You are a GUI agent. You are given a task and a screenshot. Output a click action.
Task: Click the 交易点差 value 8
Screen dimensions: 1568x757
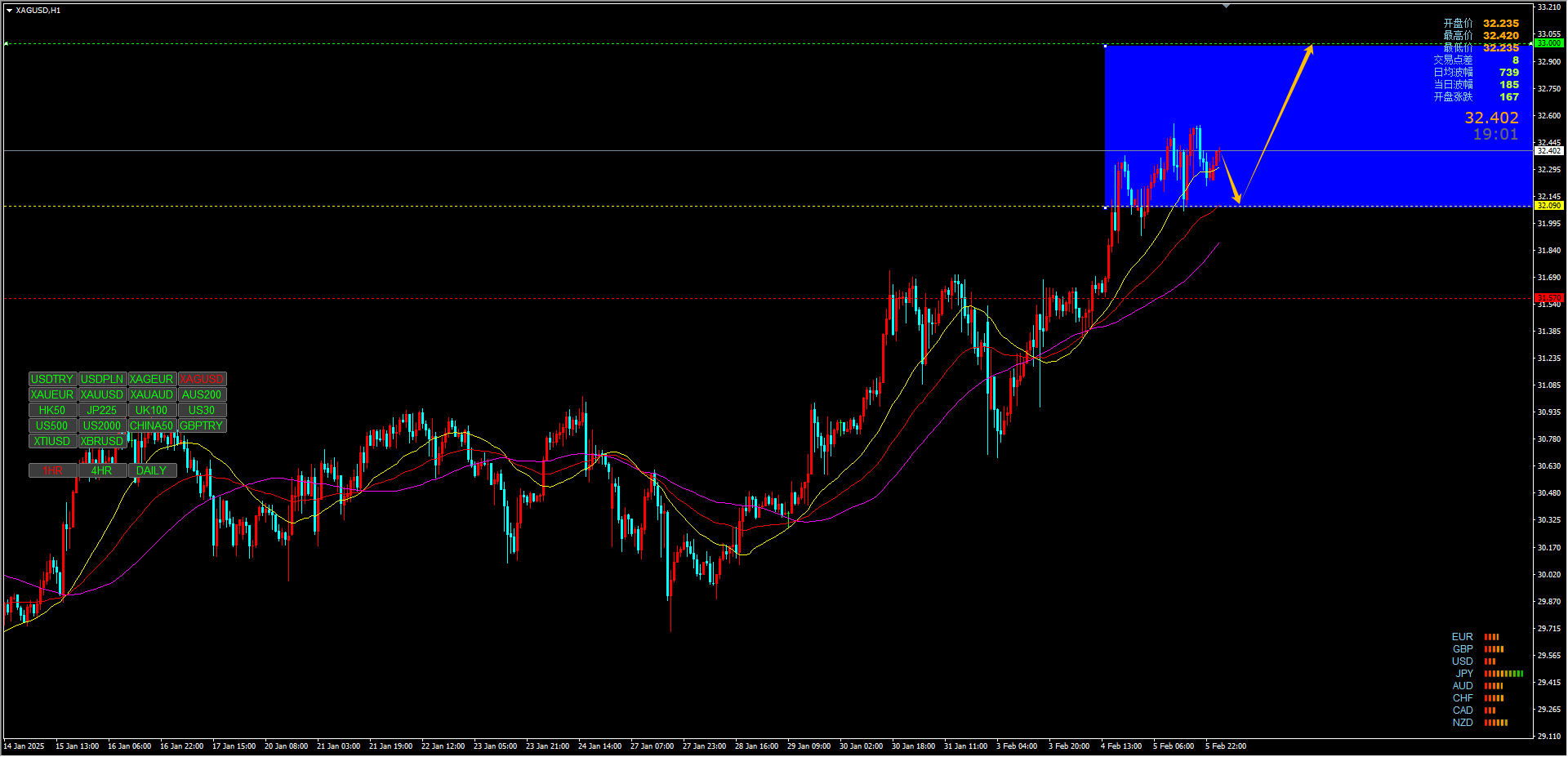tap(1516, 60)
